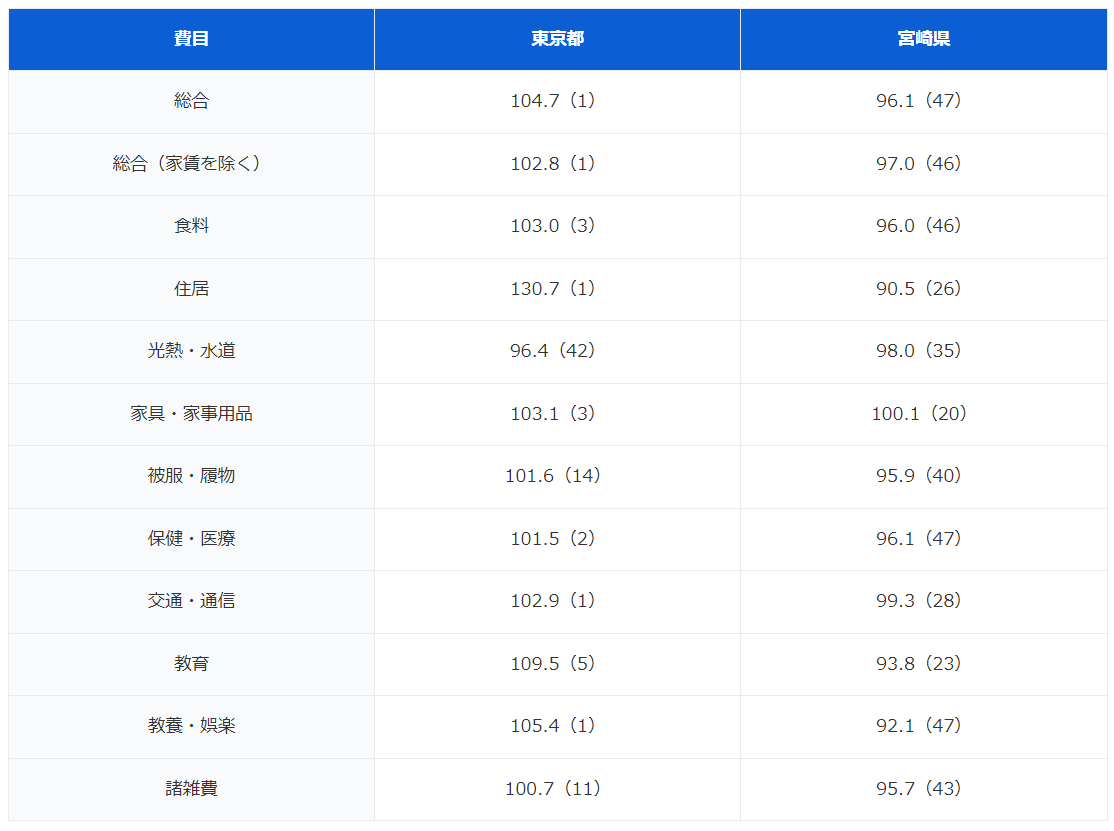Select the 光熱・水道 row label

click(191, 351)
